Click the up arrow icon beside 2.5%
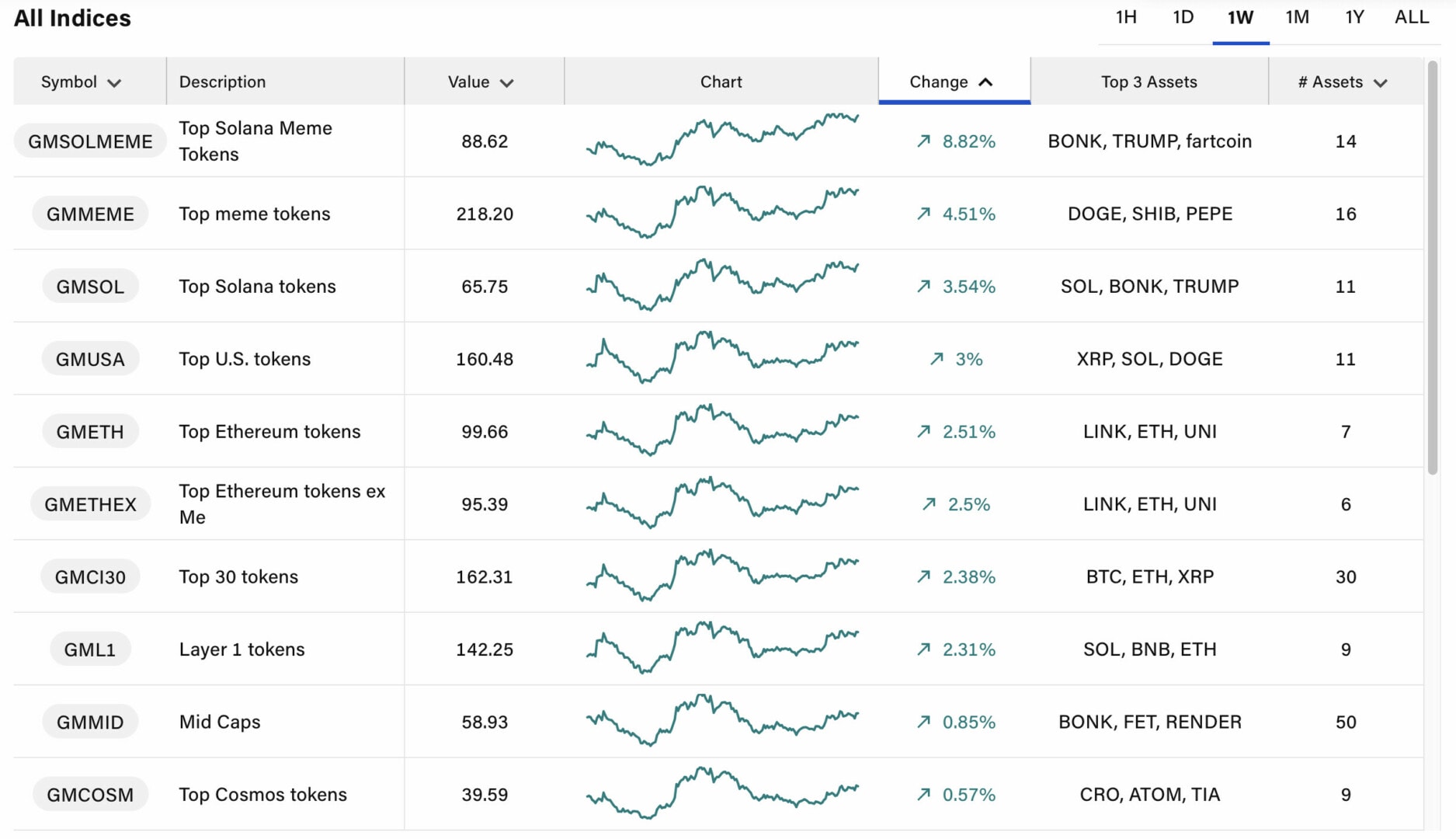The image size is (1456, 839). coord(929,503)
